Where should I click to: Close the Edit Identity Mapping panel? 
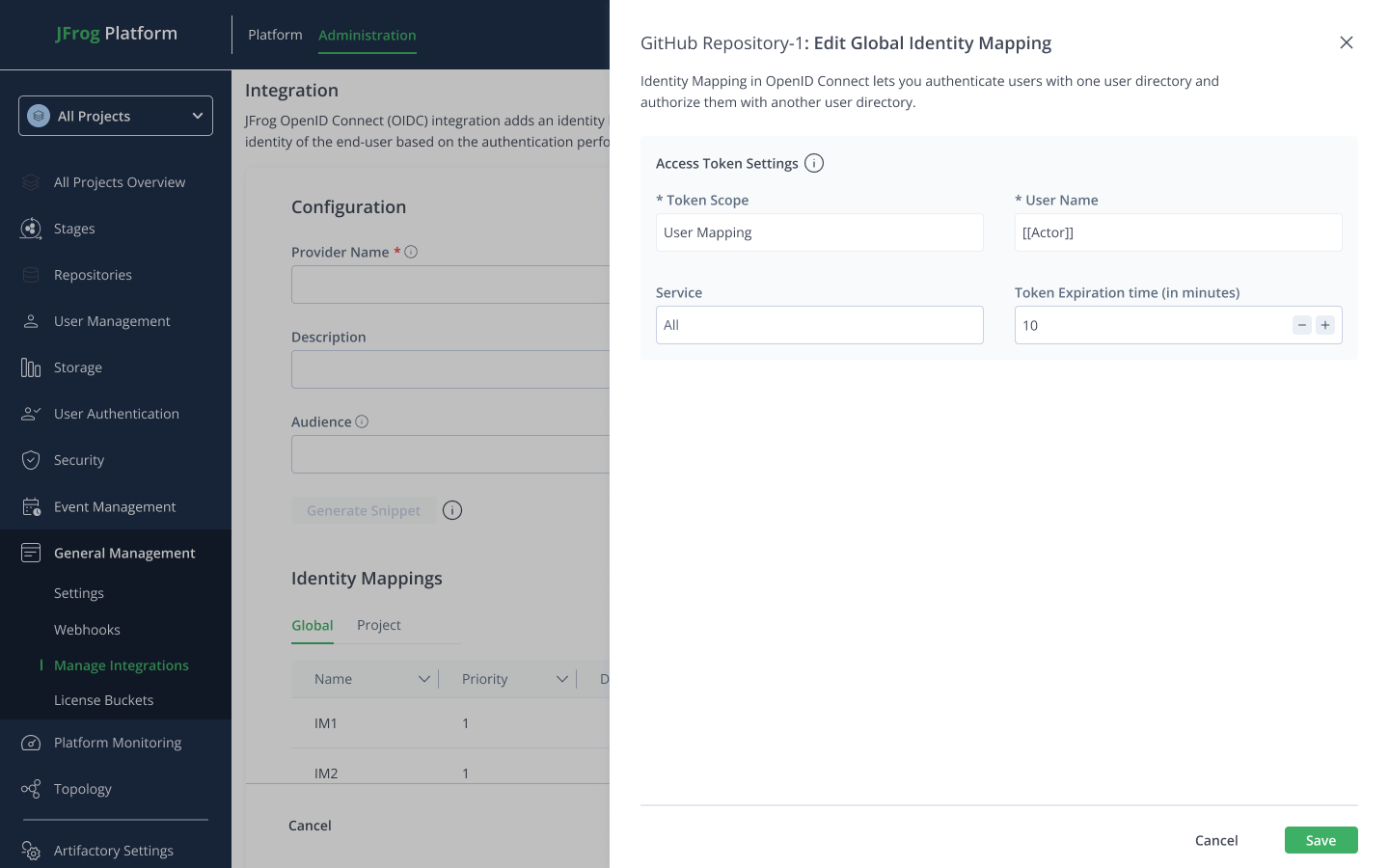pos(1347,42)
